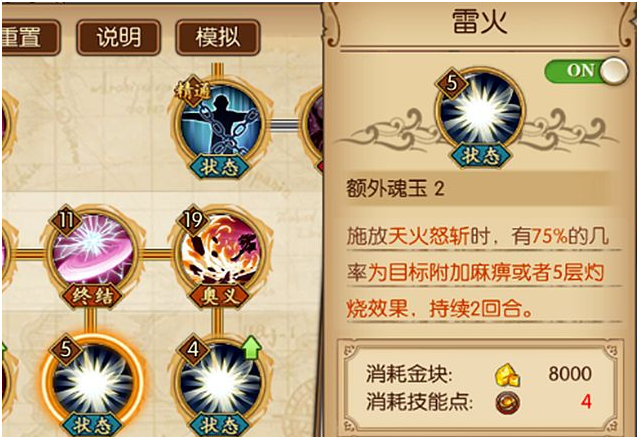
Task: Click the 天火怒斩 highlighted skill link text
Action: pos(429,236)
